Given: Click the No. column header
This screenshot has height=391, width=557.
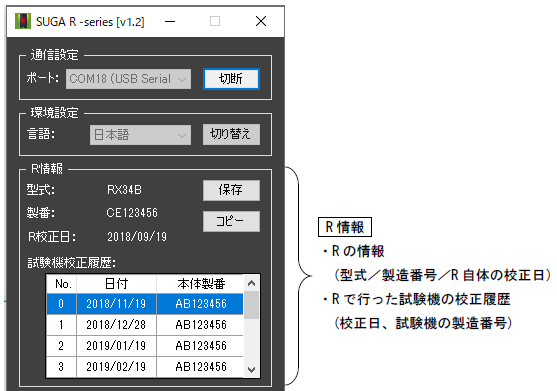Looking at the screenshot, I should pos(62,284).
